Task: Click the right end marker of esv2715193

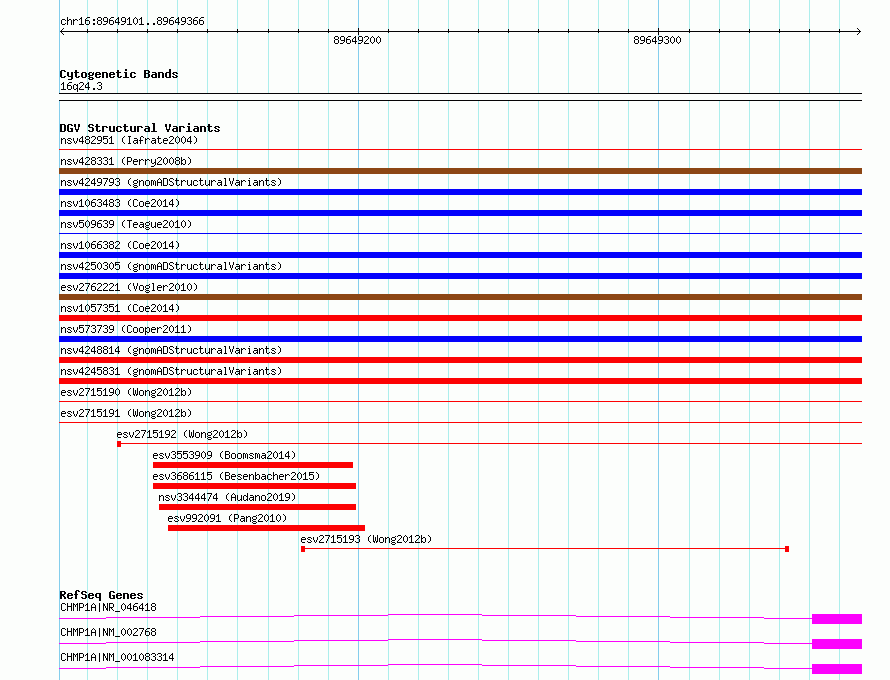Action: 787,549
